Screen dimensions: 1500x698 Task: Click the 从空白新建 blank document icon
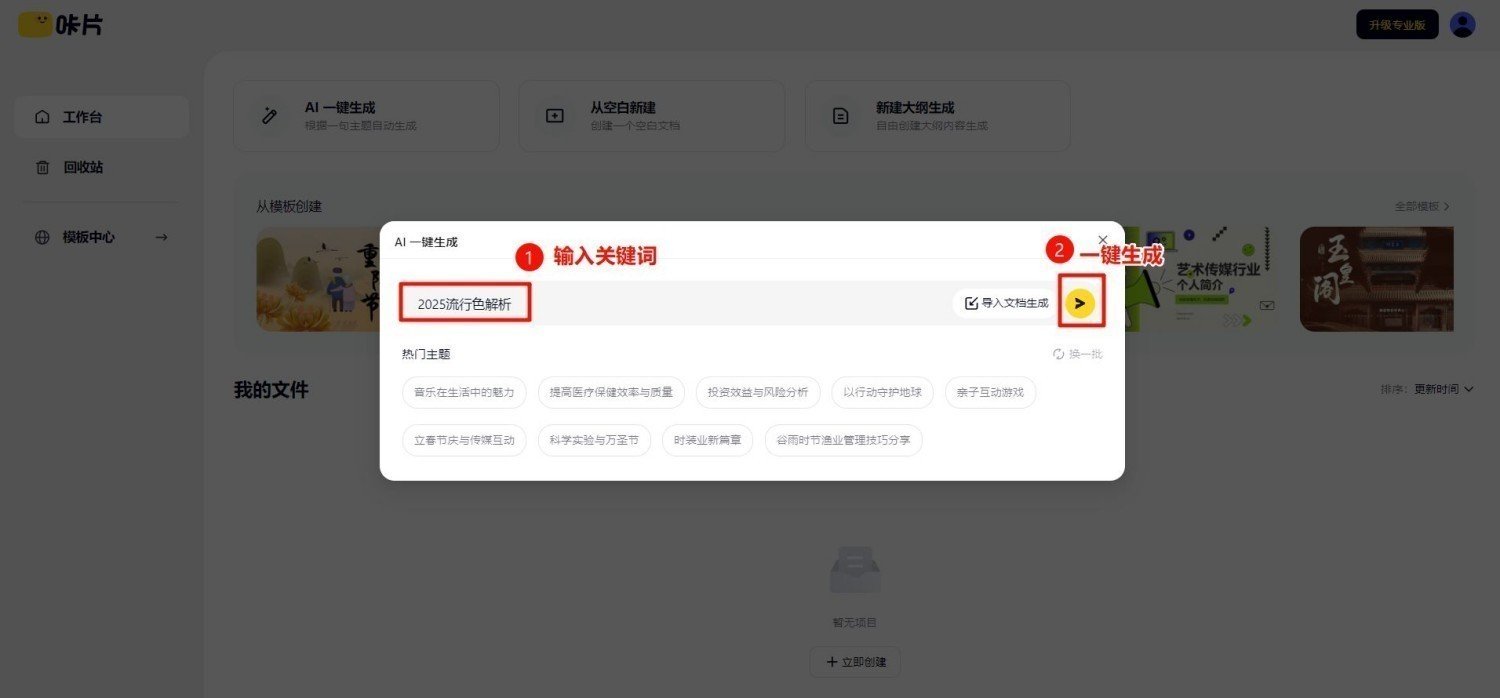tap(553, 115)
